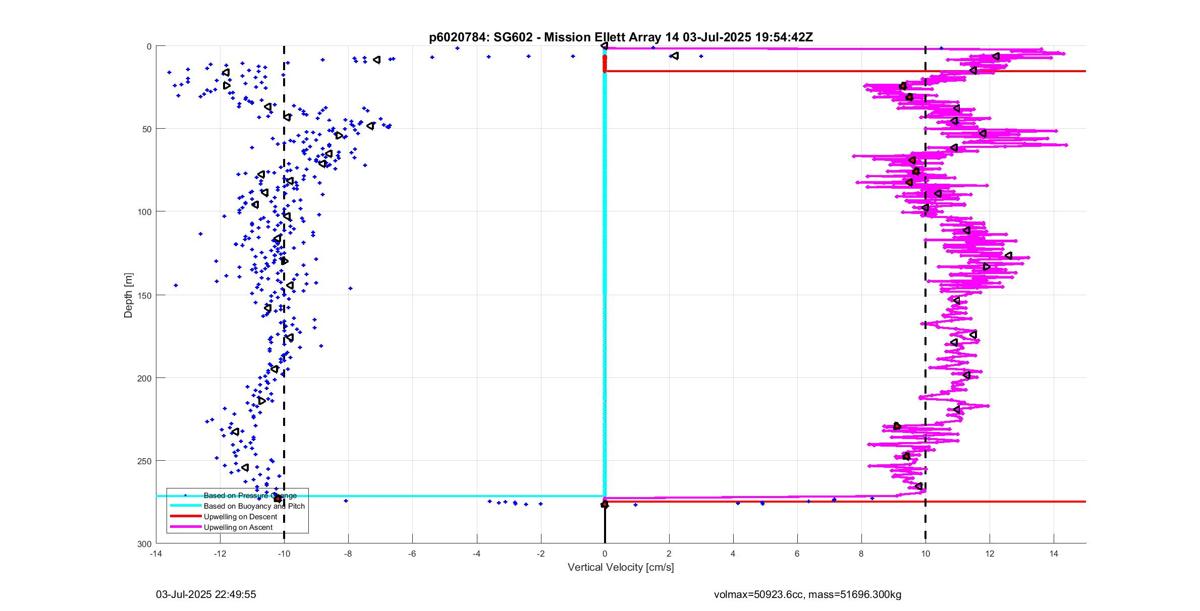Click x-axis tick label '-6'
Image resolution: width=1200 pixels, height=611 pixels.
point(412,552)
